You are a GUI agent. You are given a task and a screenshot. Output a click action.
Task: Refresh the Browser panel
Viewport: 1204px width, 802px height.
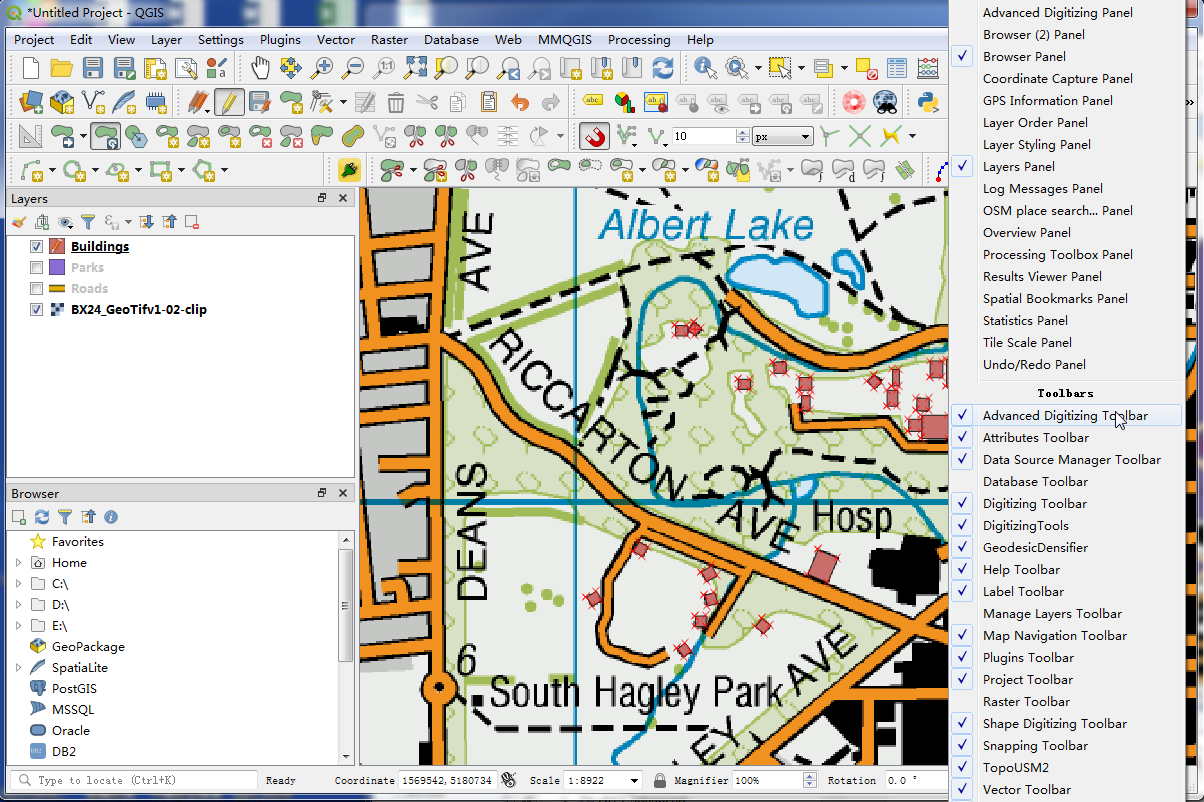(42, 517)
